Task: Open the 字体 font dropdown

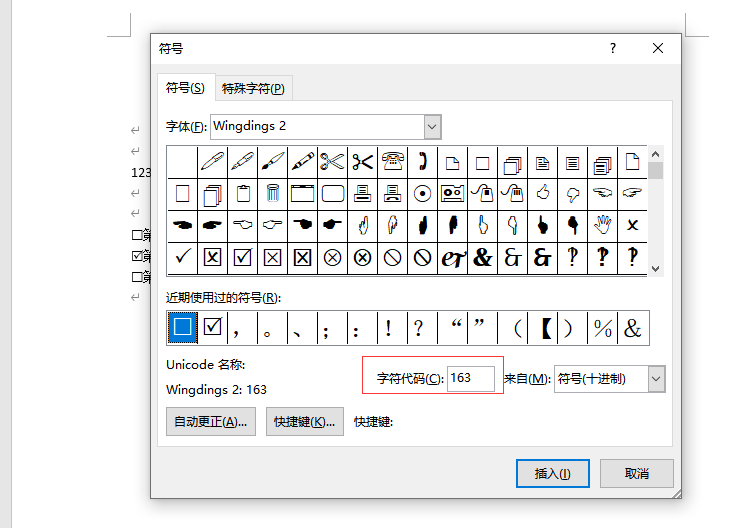Action: coord(432,127)
